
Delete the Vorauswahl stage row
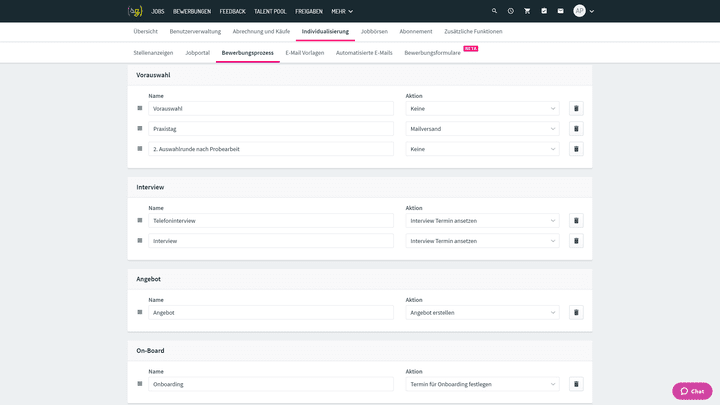[576, 109]
